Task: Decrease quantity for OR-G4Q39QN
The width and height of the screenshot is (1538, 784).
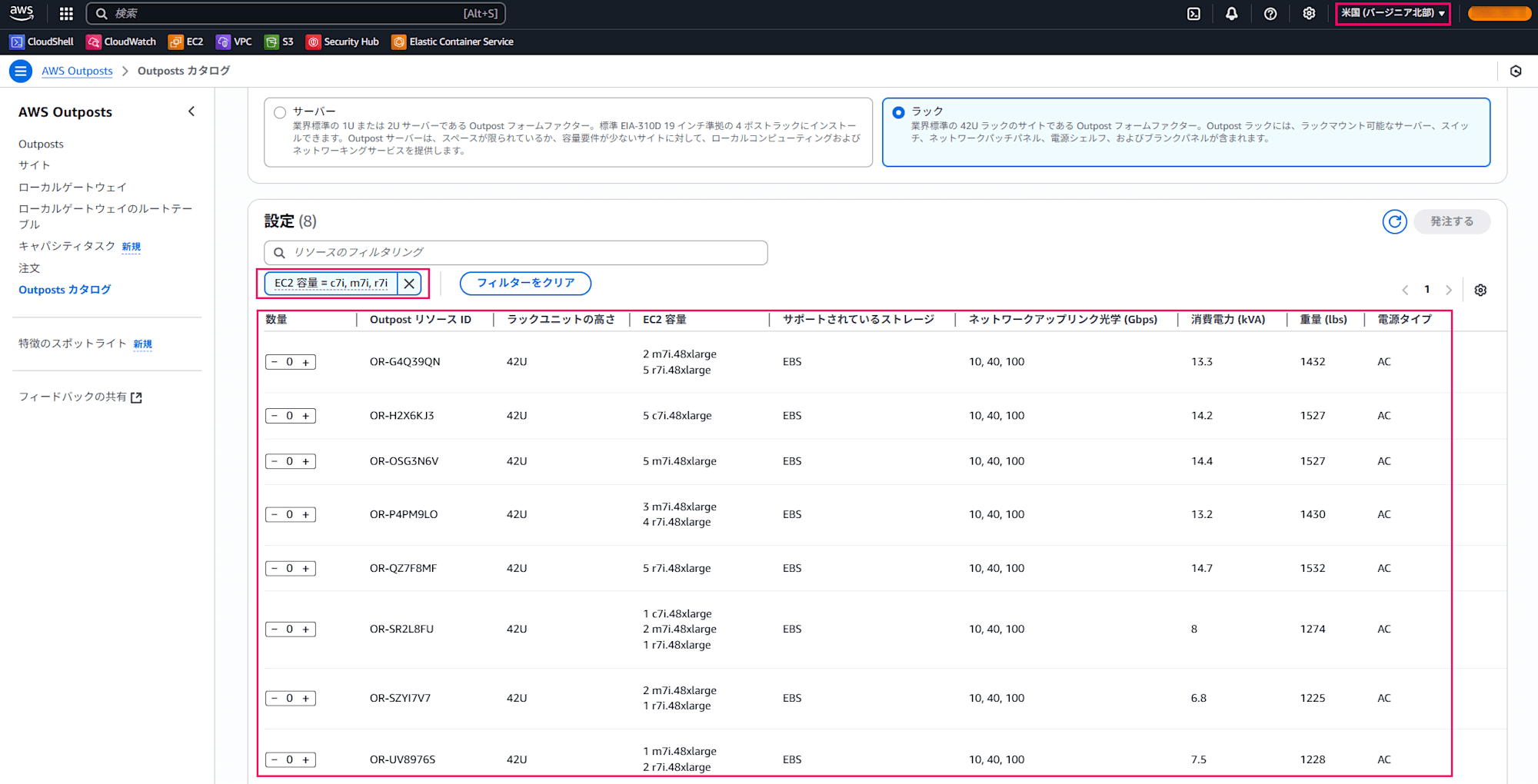Action: click(x=275, y=362)
